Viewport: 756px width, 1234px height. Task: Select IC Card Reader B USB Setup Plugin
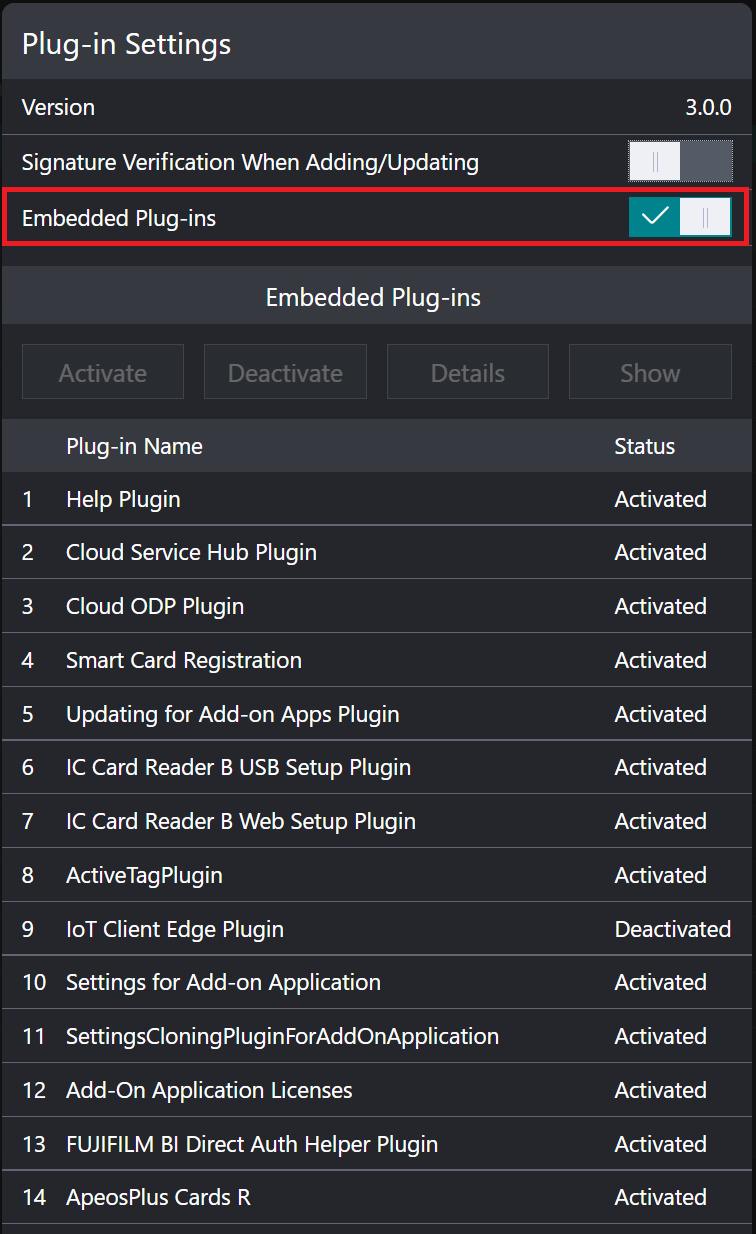coord(238,767)
